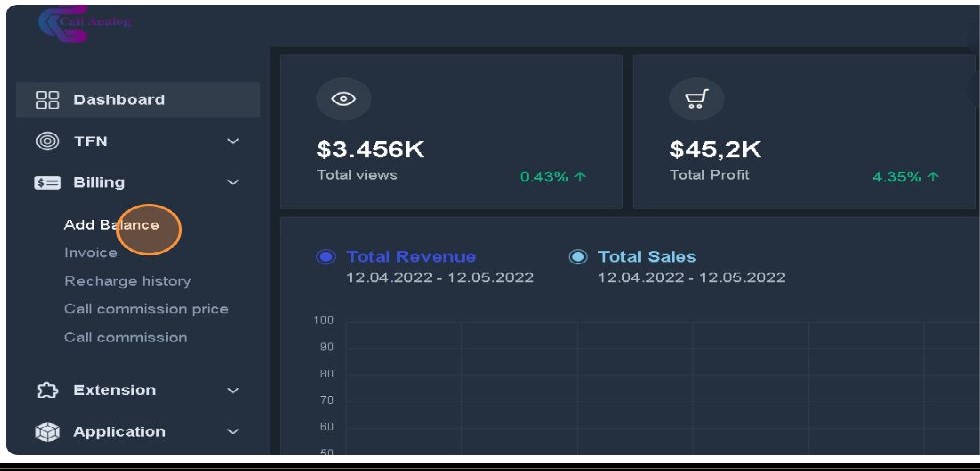Click the Billing dollar card icon
This screenshot has width=980, height=471.
(x=47, y=183)
